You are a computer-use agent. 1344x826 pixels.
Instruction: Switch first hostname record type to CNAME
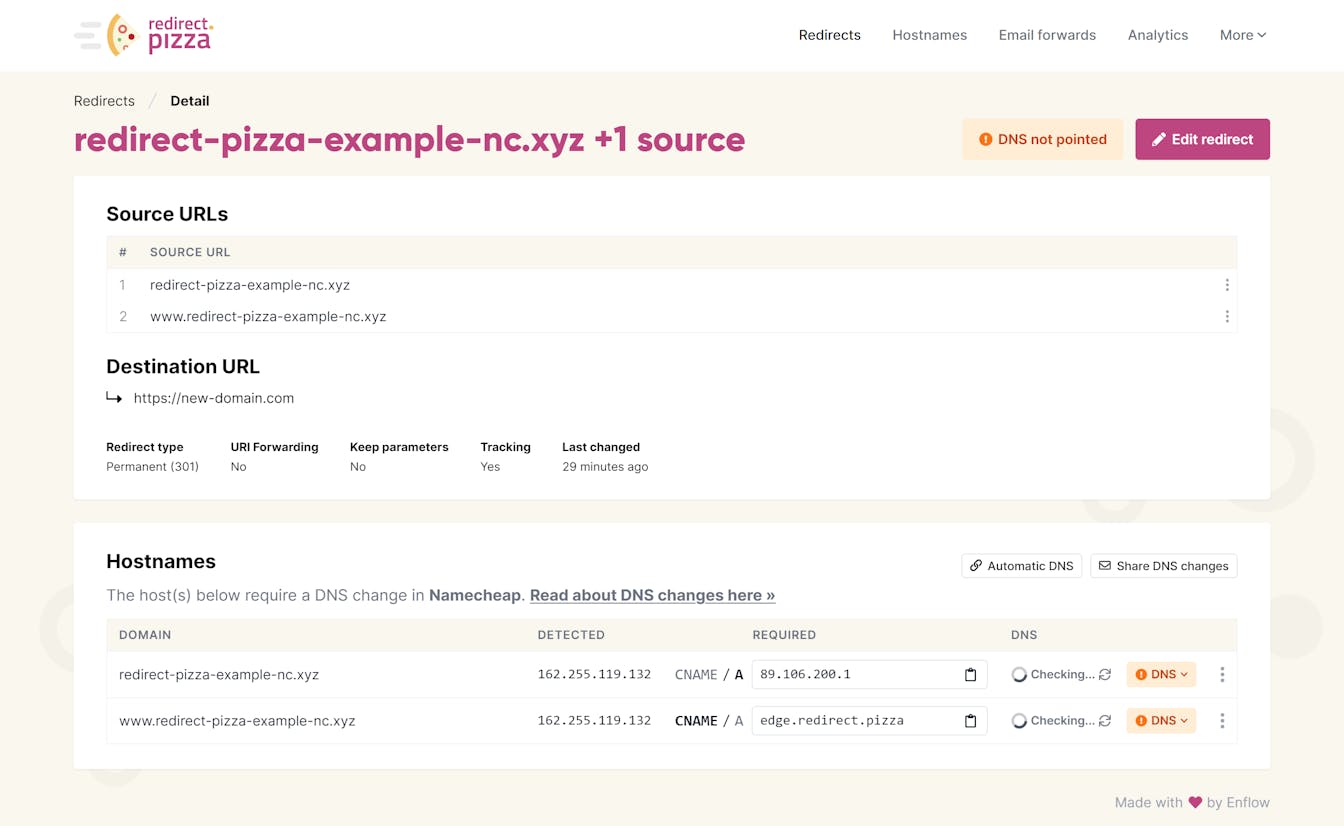pos(696,675)
